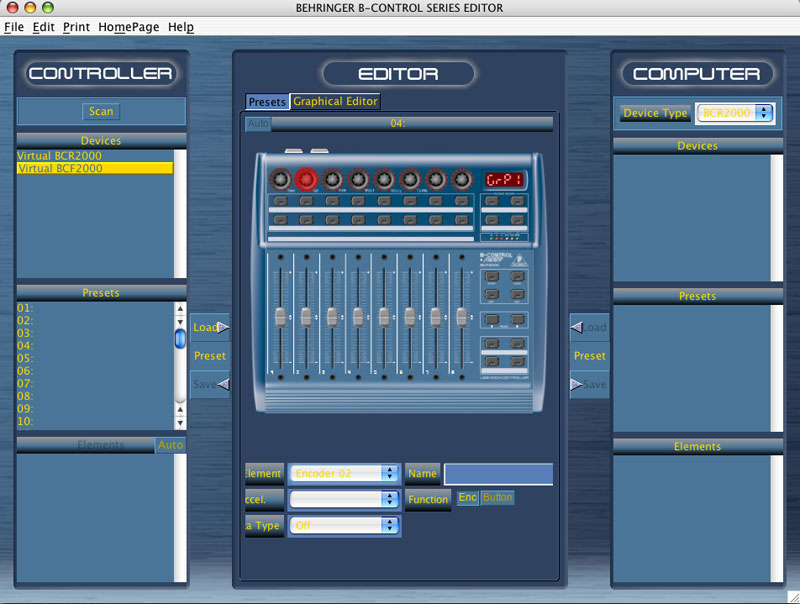
Task: Open the Data Type dropdown showing Off
Action: [344, 525]
